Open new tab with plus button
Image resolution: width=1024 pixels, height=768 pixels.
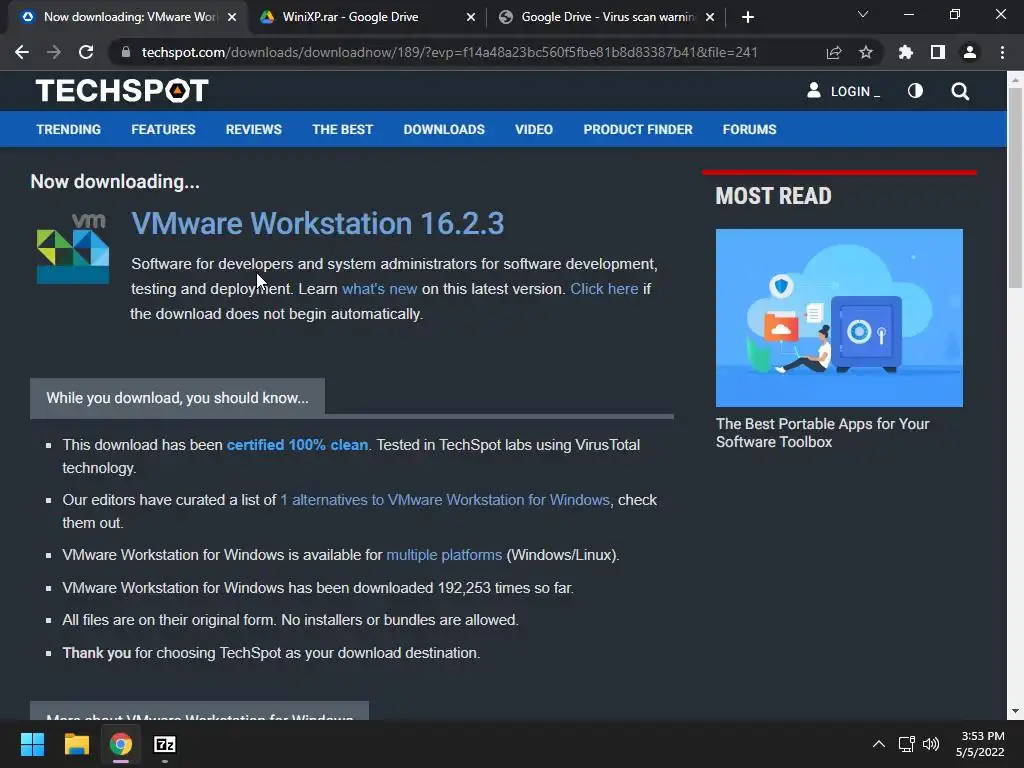click(748, 17)
